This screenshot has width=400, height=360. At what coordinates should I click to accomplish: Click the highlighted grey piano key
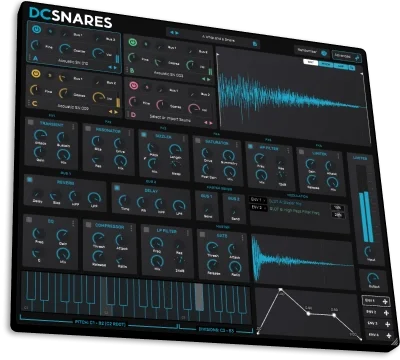[x=199, y=297]
